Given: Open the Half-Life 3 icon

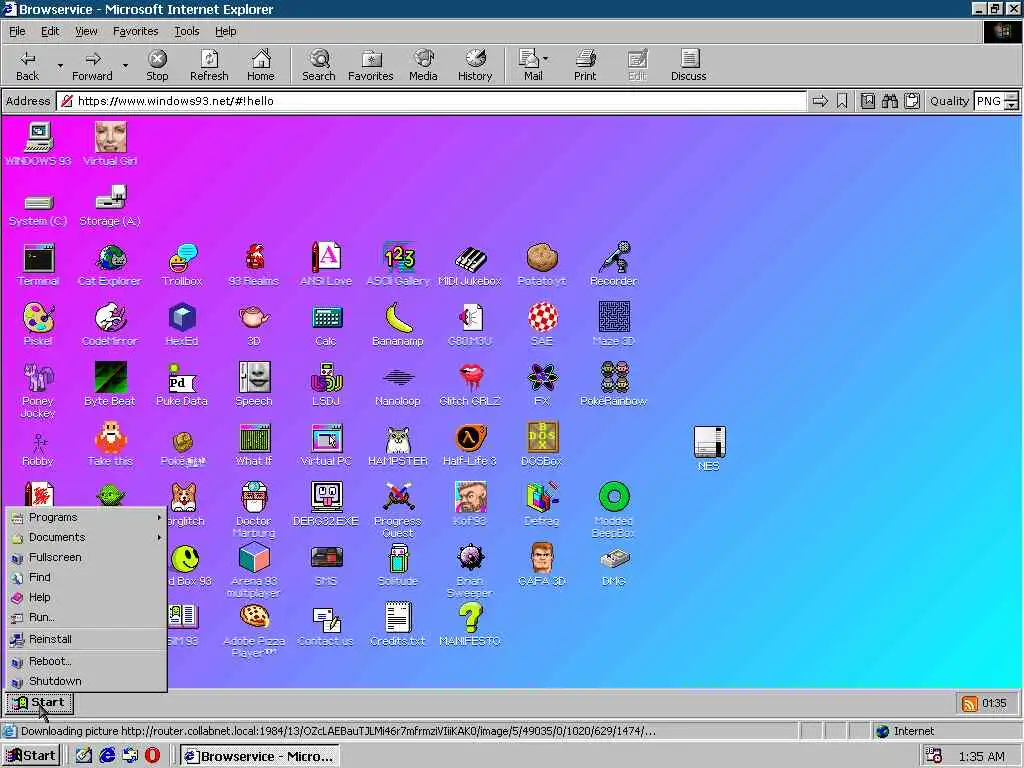Looking at the screenshot, I should pyautogui.click(x=470, y=445).
